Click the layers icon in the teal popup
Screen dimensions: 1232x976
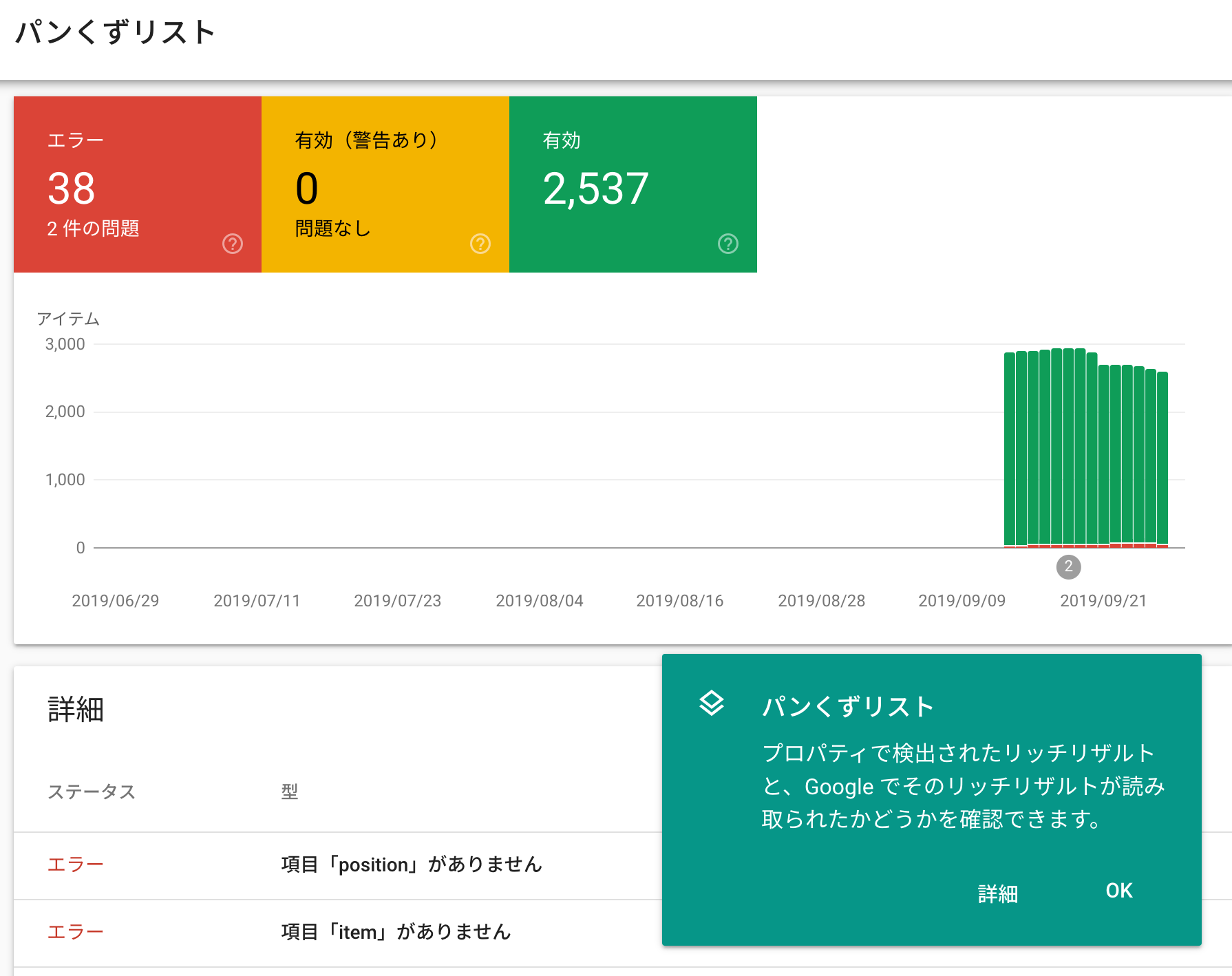click(x=712, y=703)
